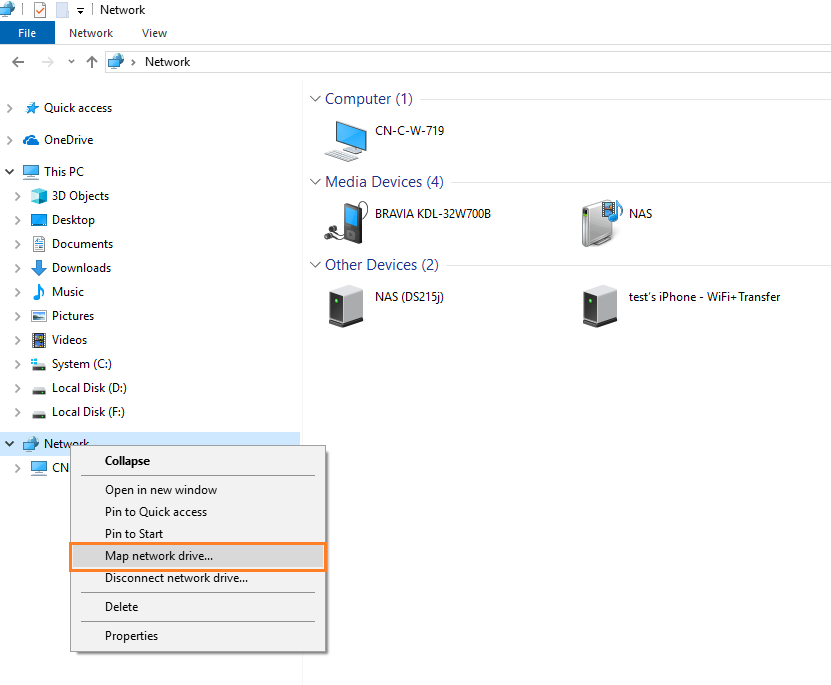831x685 pixels.
Task: Expand the 3D Objects folder node
Action: tap(17, 196)
